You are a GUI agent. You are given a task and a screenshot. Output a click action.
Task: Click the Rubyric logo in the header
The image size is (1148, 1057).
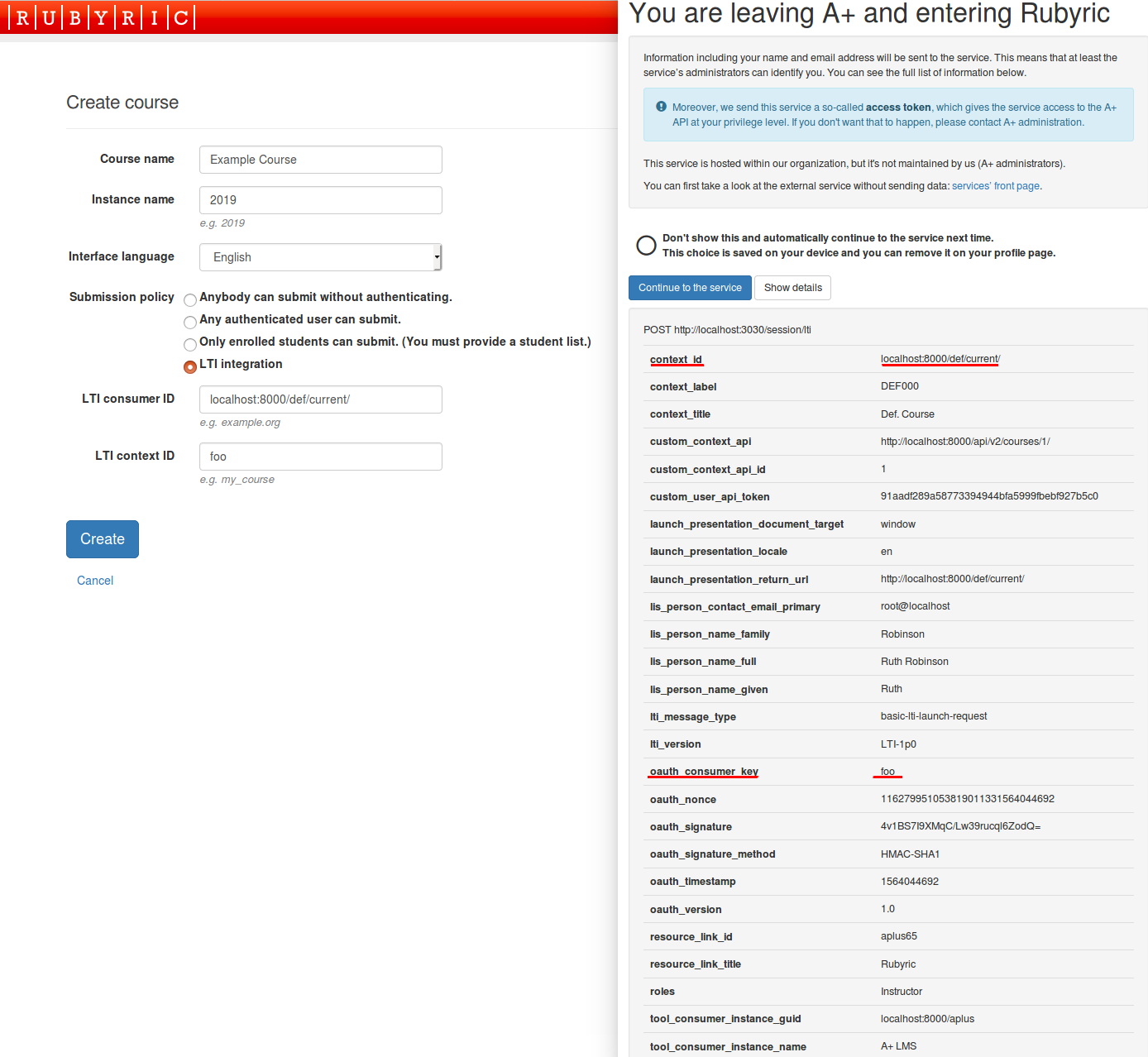(102, 17)
